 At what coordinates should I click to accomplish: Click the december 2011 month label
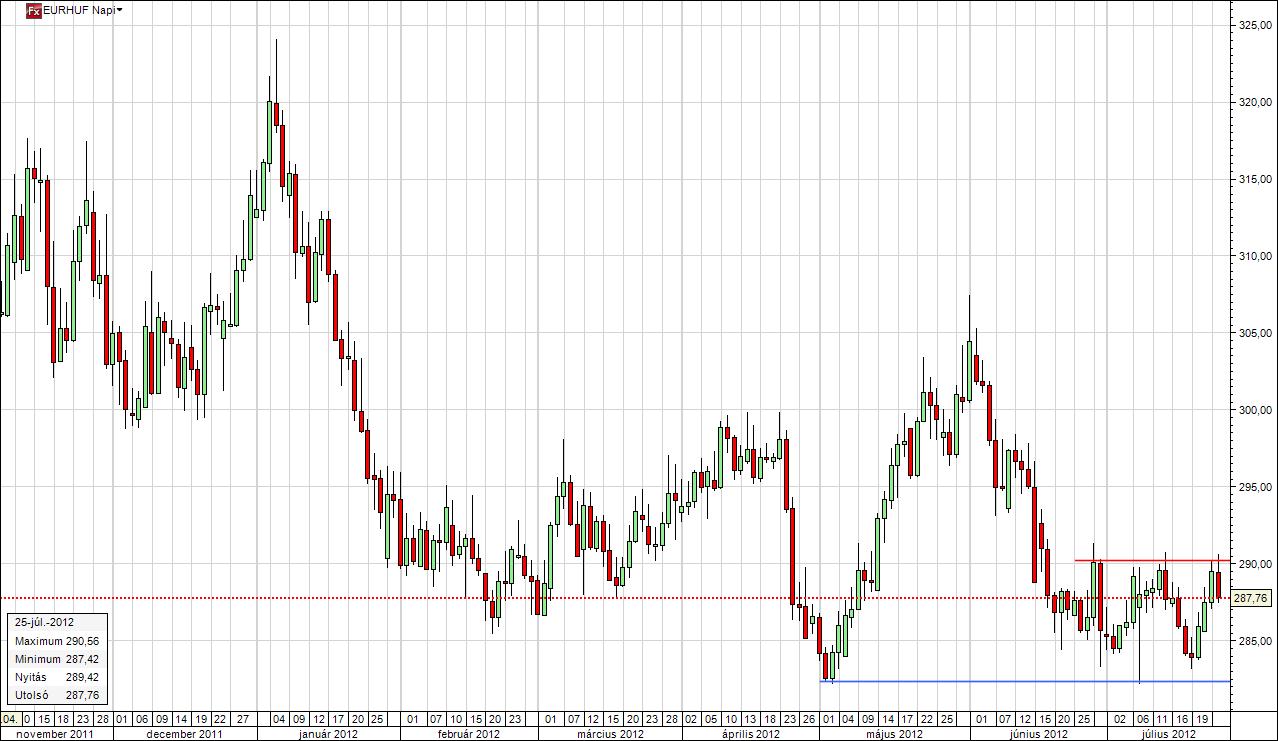183,733
